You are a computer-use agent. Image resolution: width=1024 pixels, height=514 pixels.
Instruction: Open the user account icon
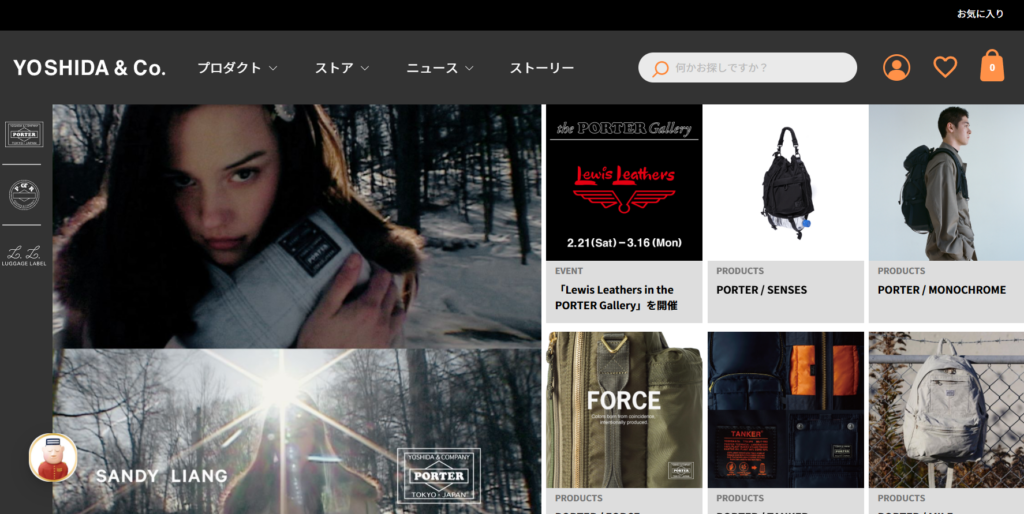(x=896, y=67)
